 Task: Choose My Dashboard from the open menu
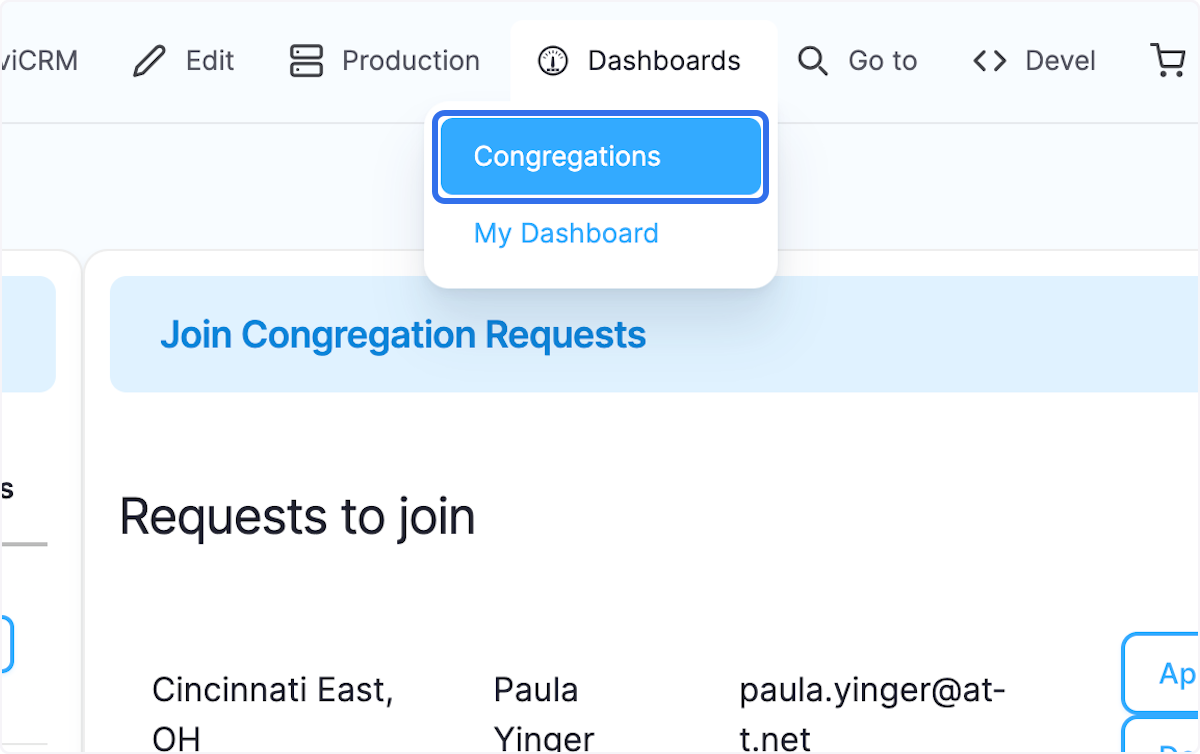pos(566,233)
